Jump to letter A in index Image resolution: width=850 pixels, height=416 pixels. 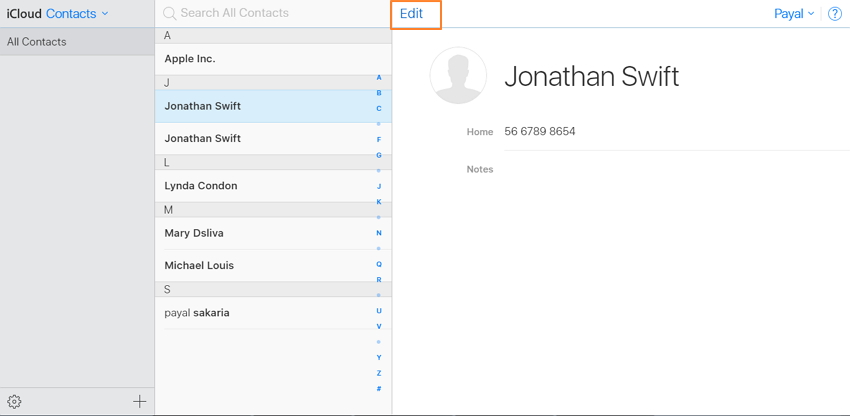379,77
